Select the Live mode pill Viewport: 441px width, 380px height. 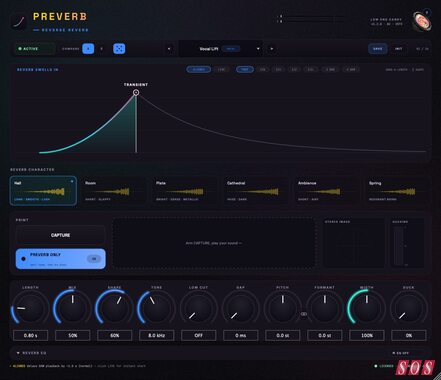(221, 69)
